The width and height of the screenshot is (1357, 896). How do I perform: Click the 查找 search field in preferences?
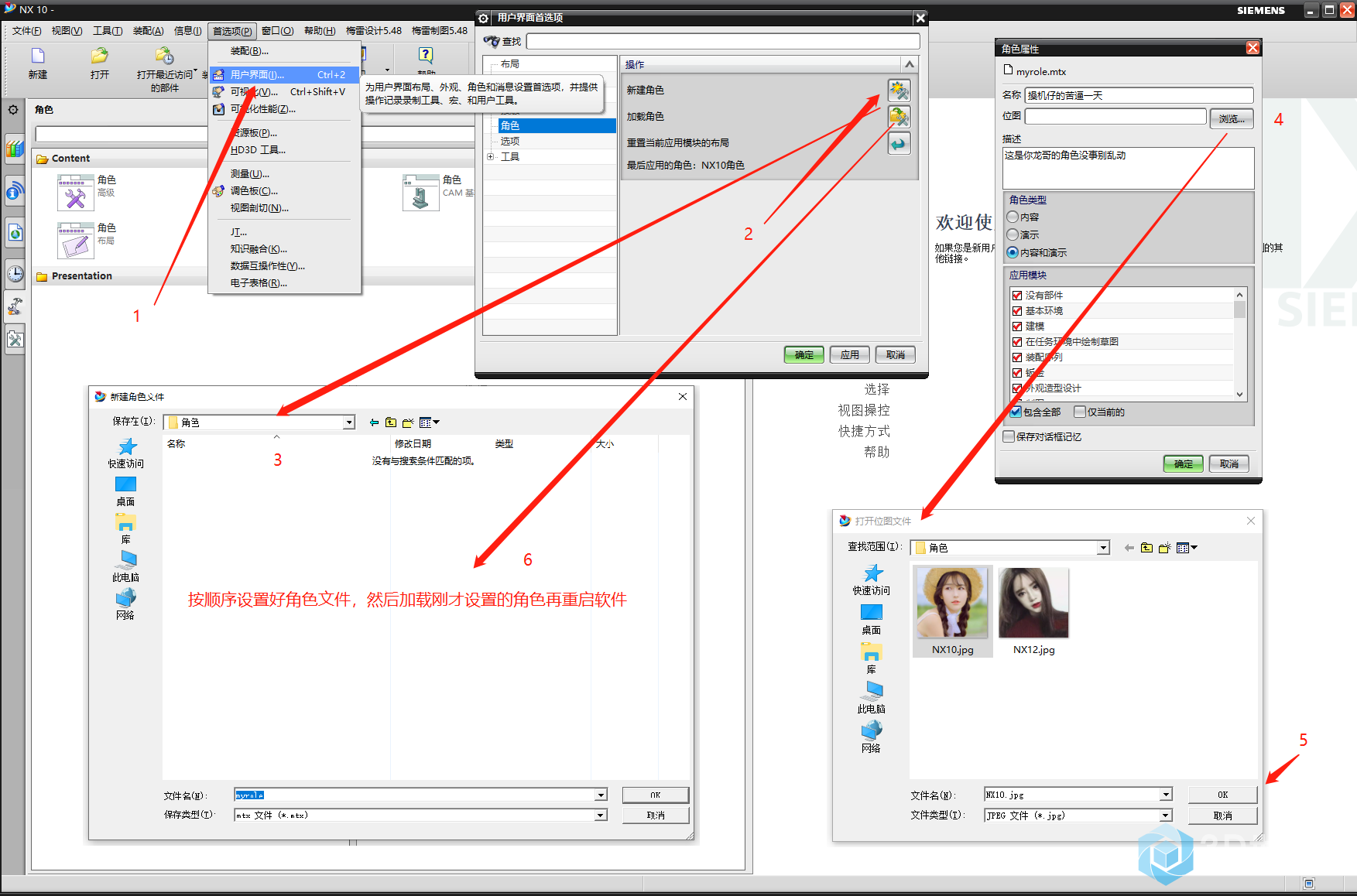(x=723, y=41)
